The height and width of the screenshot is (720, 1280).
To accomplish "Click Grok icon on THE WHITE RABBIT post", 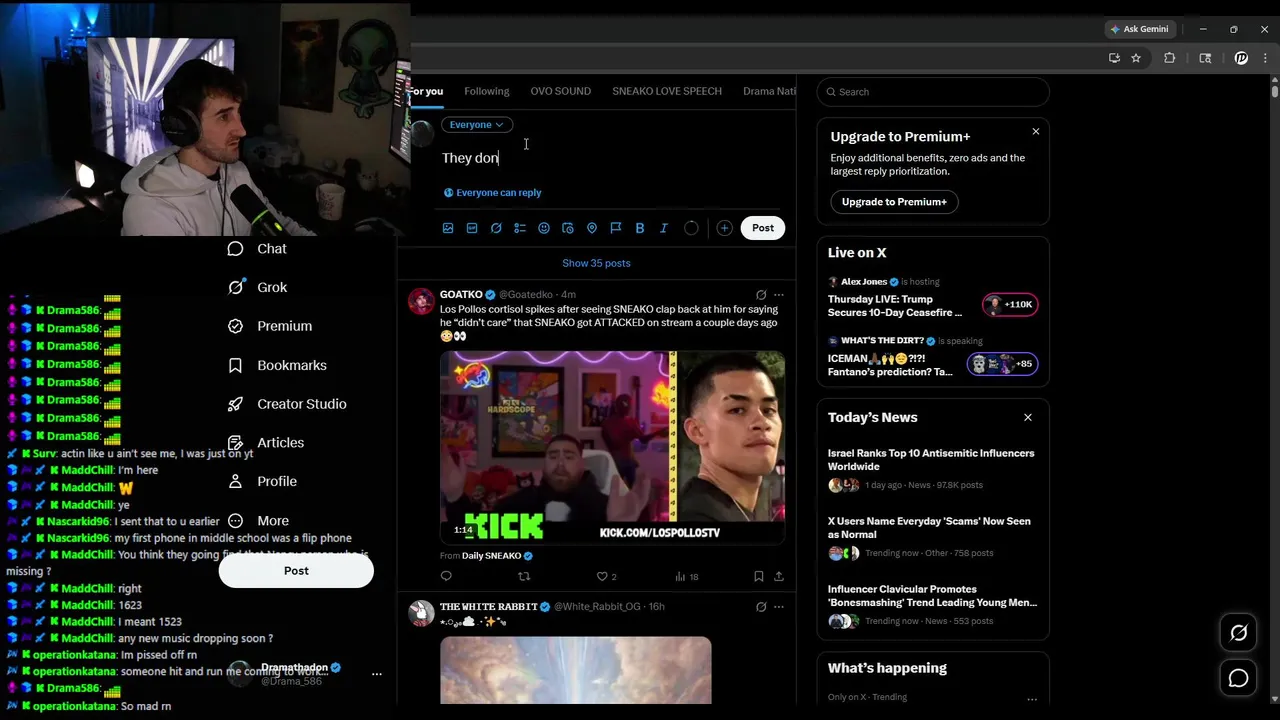I will [x=761, y=607].
